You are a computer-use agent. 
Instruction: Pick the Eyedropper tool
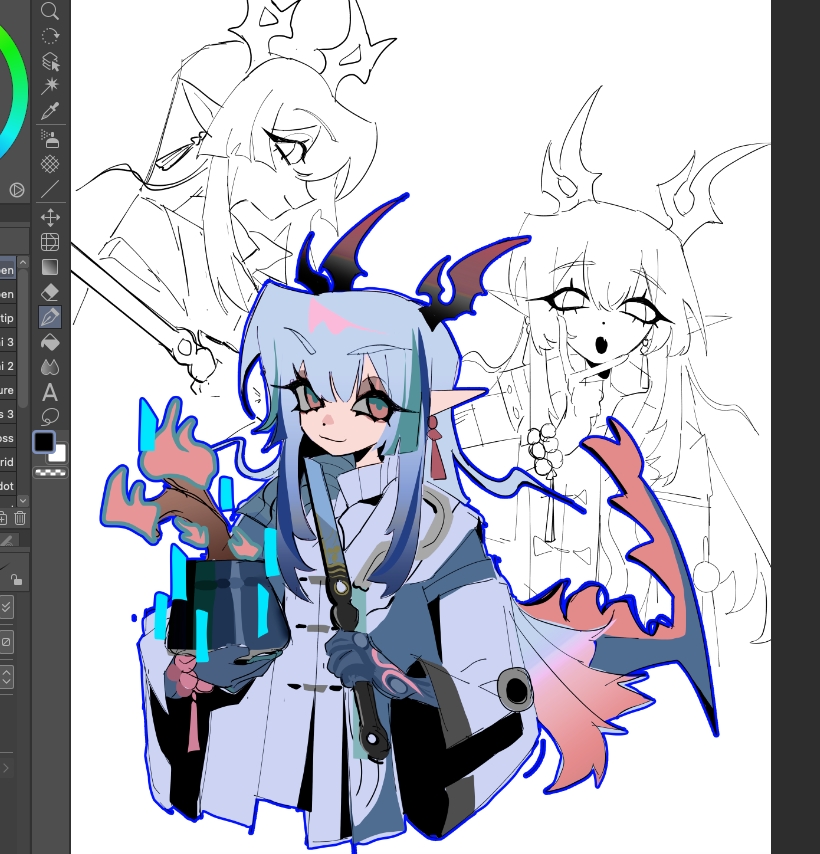[x=49, y=112]
